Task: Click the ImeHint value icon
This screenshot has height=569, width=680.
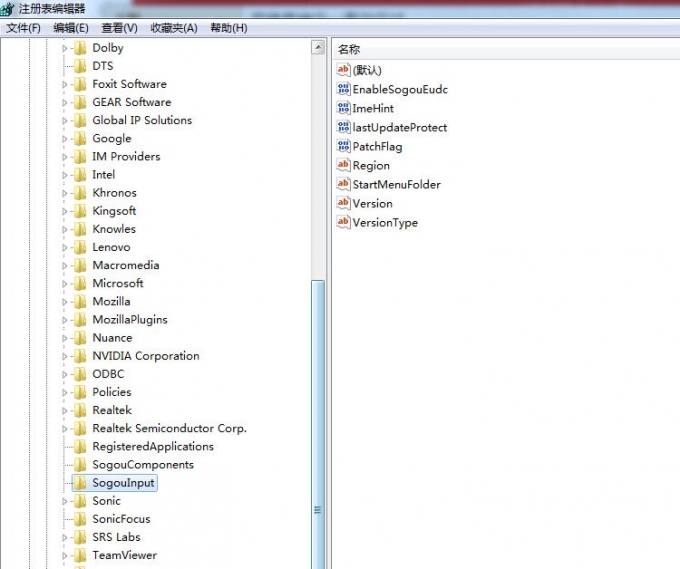Action: point(344,109)
